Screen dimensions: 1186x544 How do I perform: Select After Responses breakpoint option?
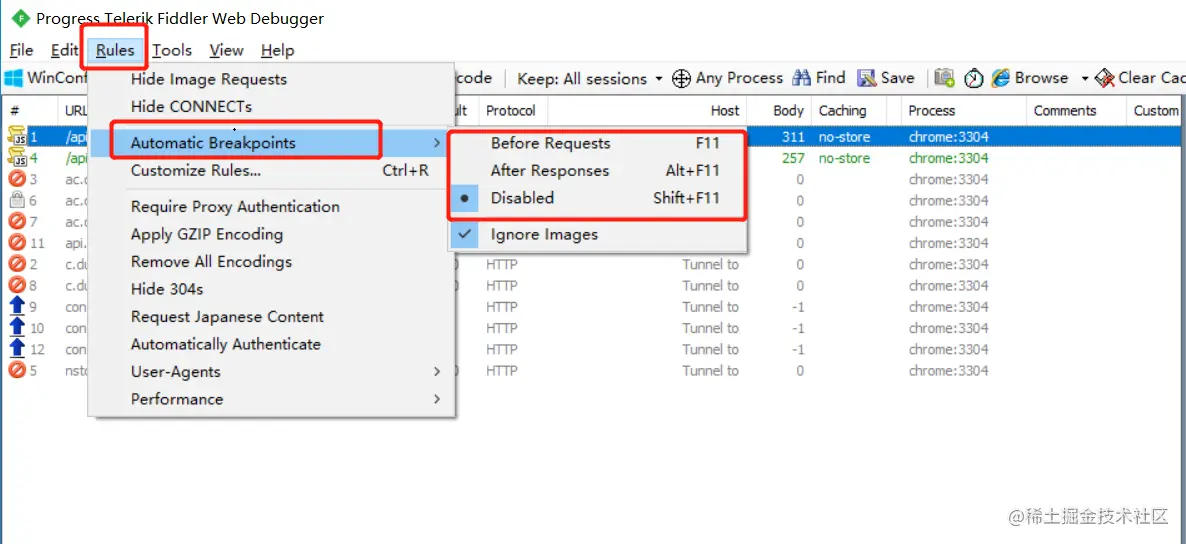click(x=597, y=170)
